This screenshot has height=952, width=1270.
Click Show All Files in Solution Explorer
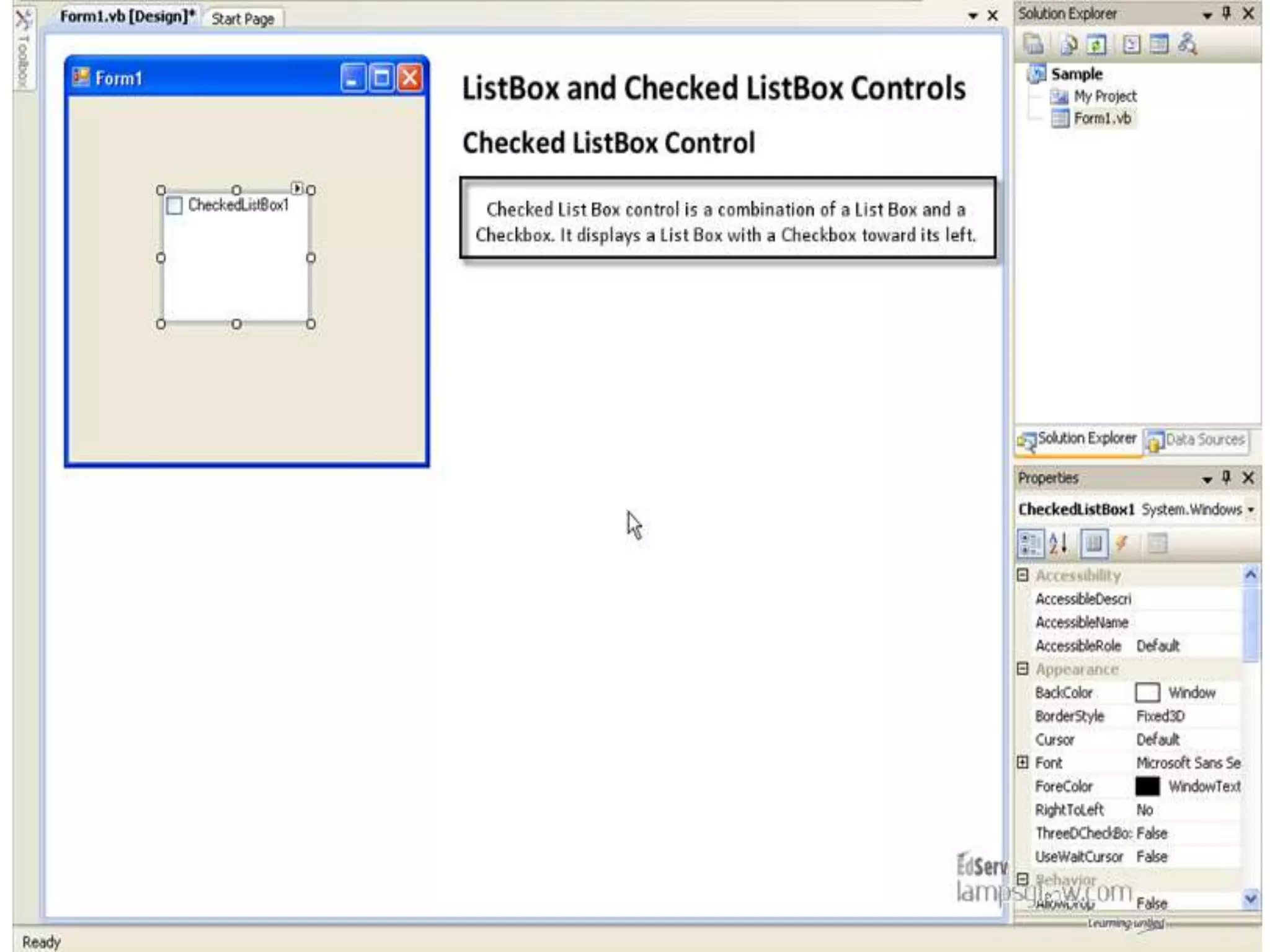1068,44
